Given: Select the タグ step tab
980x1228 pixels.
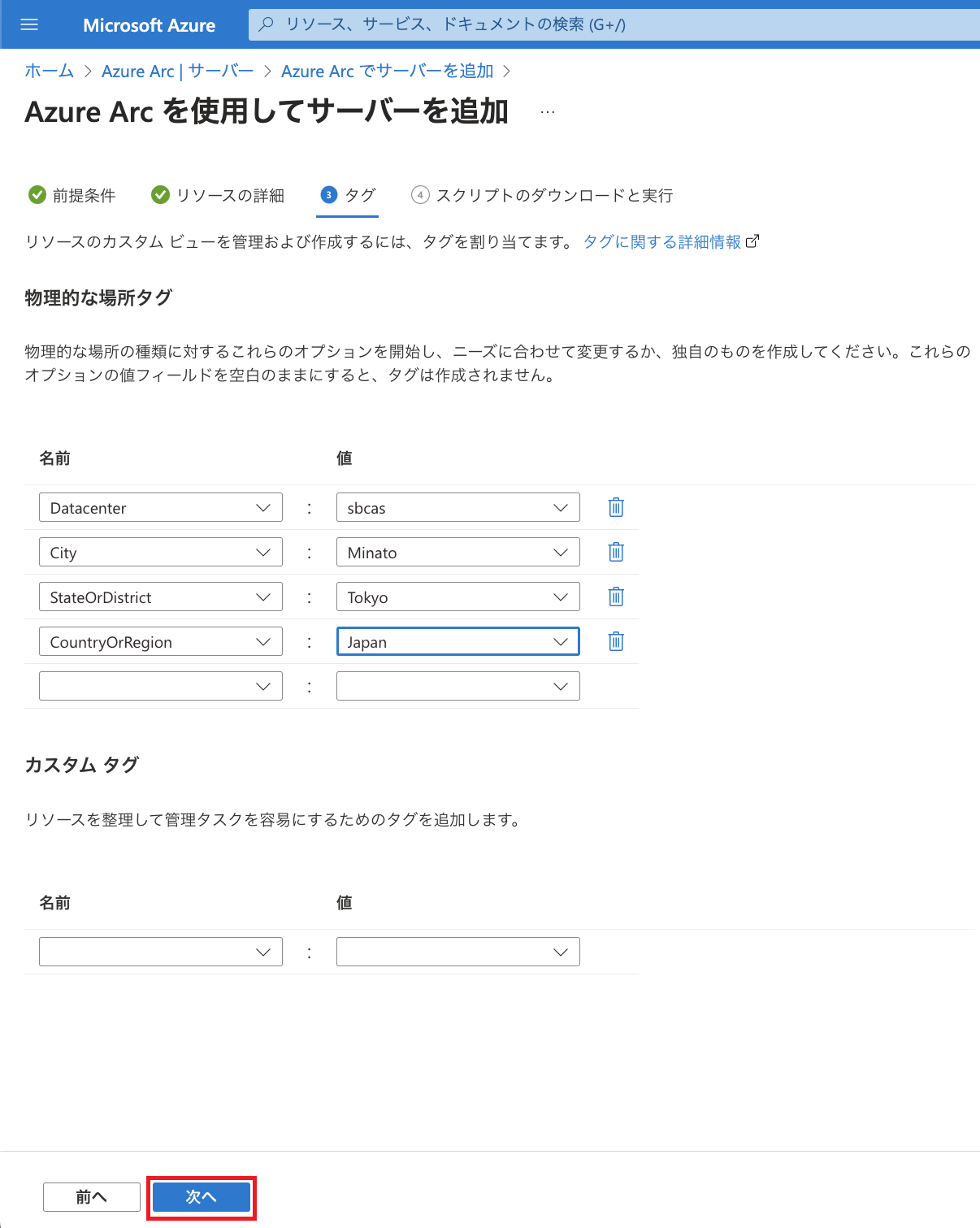Looking at the screenshot, I should pyautogui.click(x=348, y=195).
